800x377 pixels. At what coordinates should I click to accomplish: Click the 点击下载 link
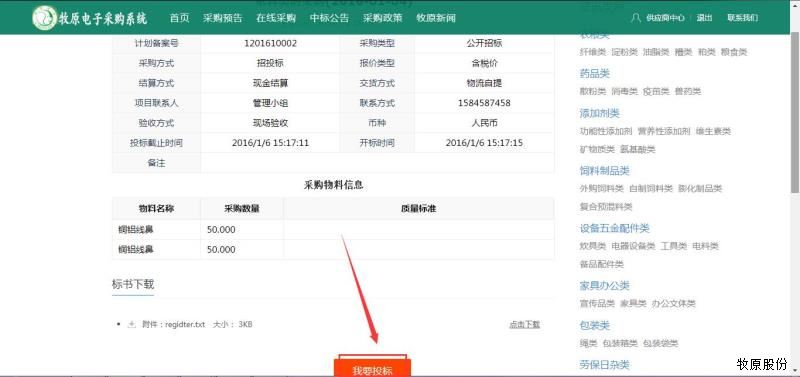[524, 324]
